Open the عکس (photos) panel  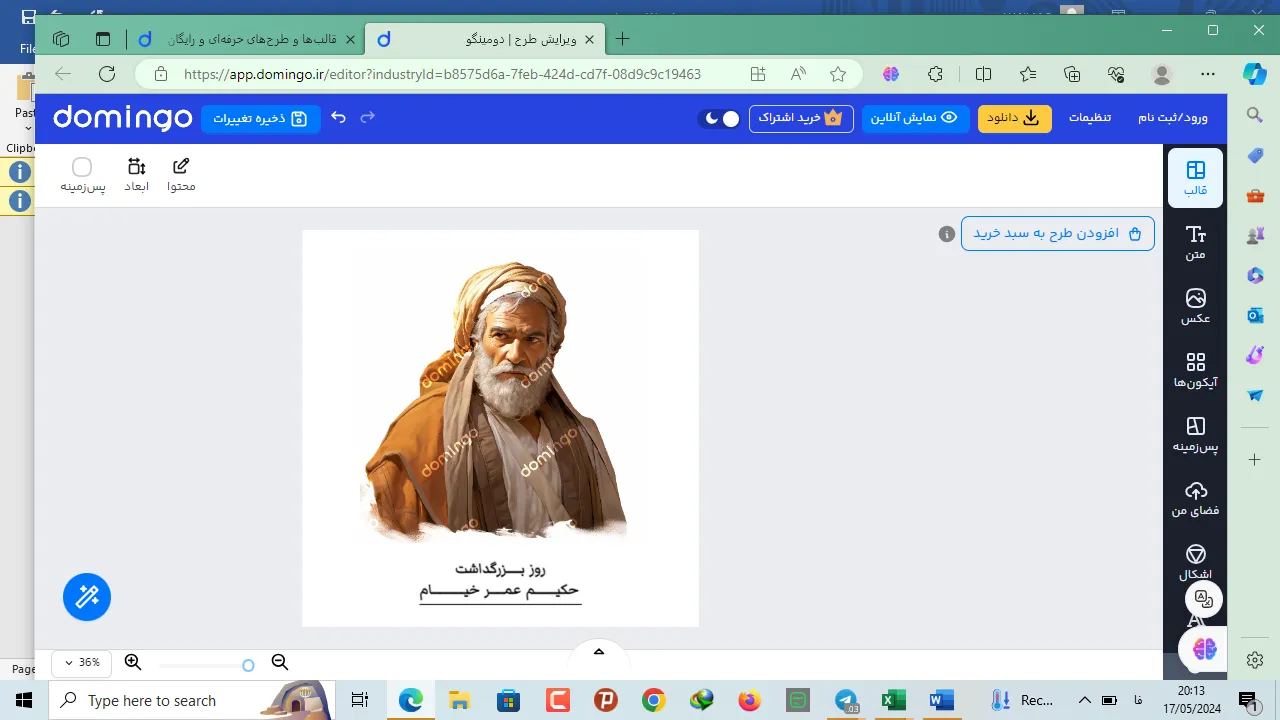click(1195, 306)
